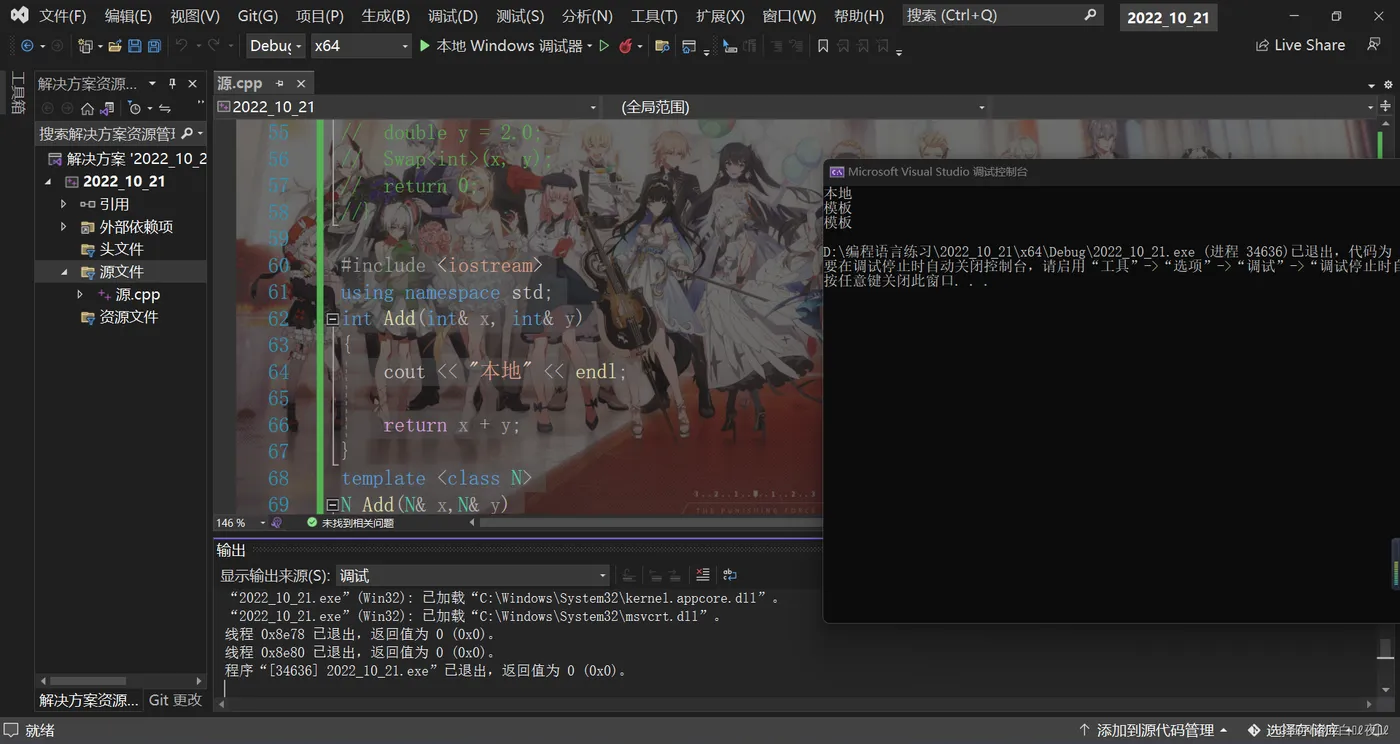Start without debugging using the outline play icon

tap(604, 46)
